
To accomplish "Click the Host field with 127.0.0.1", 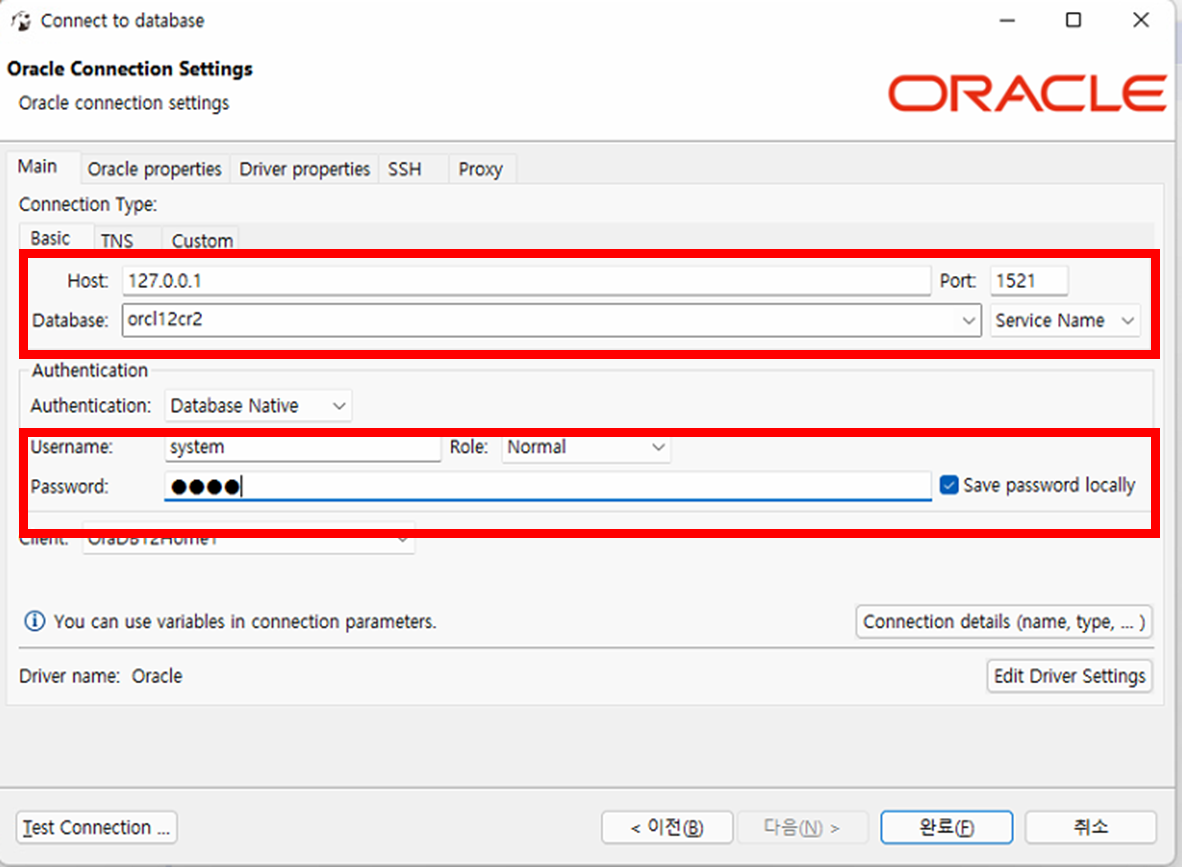I will (x=526, y=280).
